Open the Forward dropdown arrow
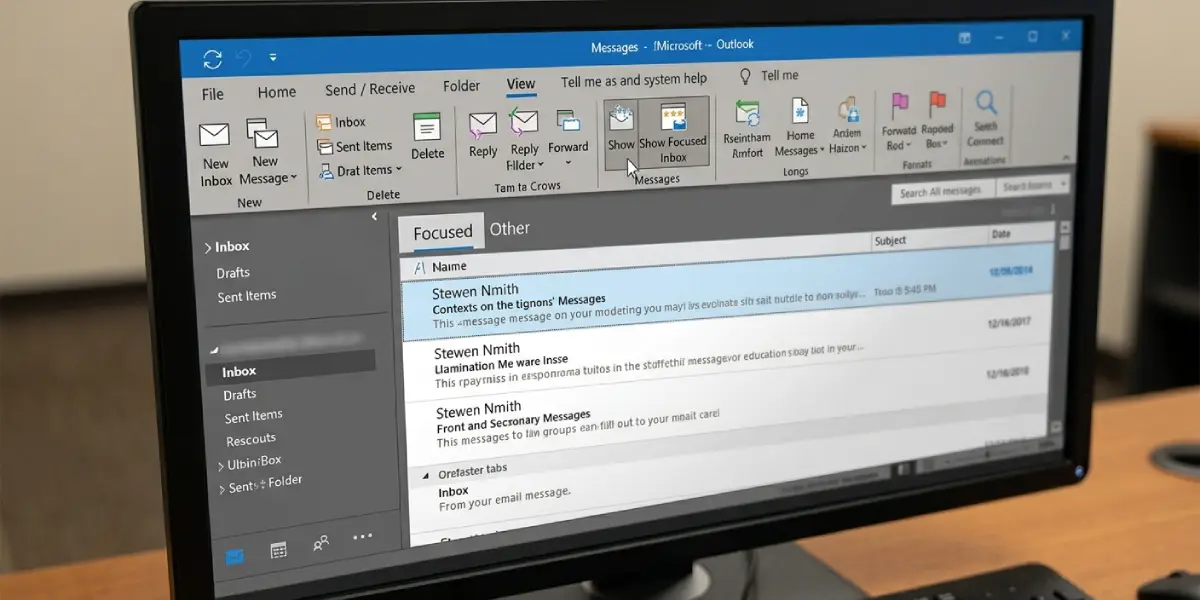Image resolution: width=1200 pixels, height=600 pixels. 568,163
